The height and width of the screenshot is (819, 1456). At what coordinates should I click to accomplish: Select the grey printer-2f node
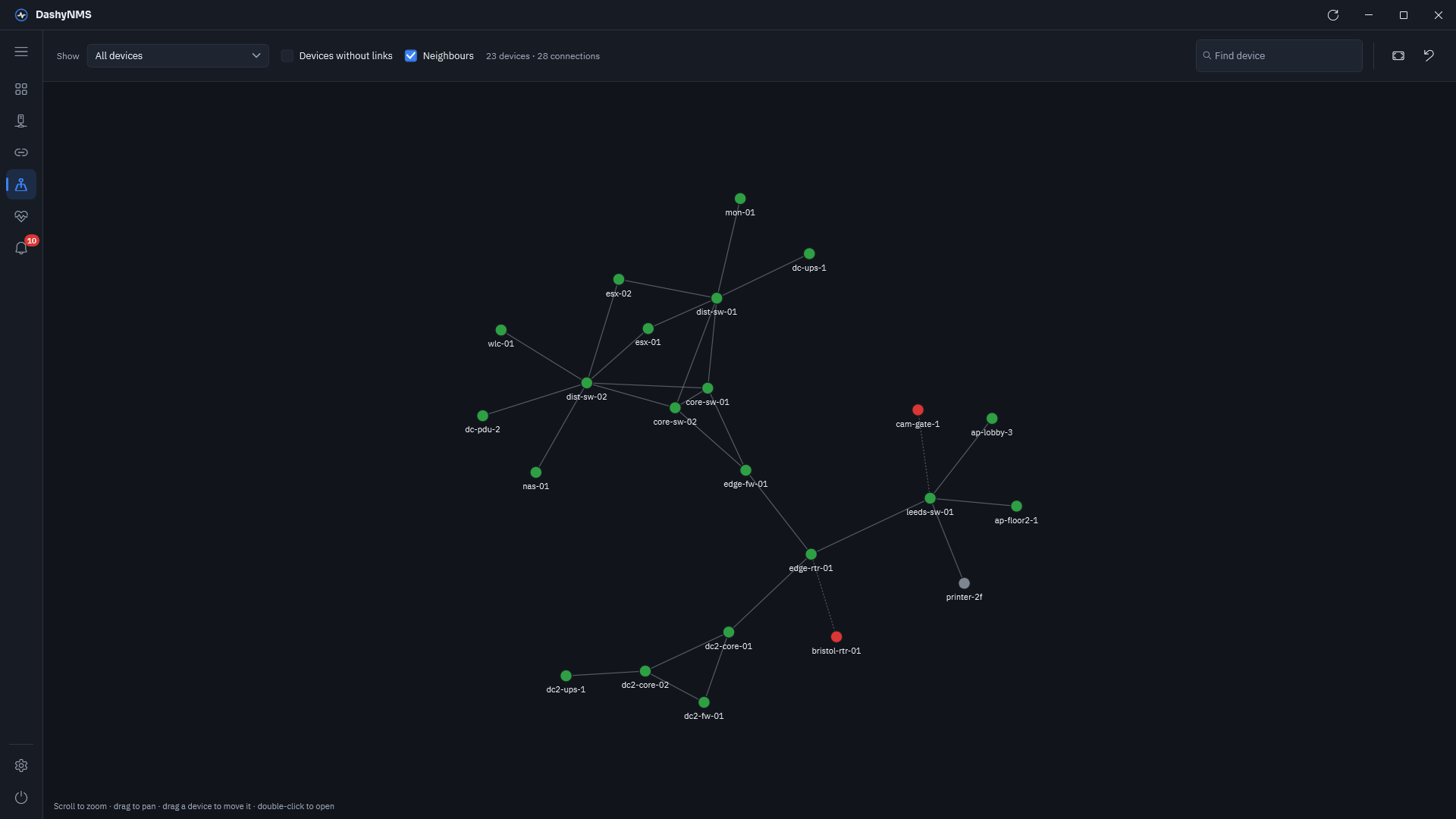[x=964, y=583]
